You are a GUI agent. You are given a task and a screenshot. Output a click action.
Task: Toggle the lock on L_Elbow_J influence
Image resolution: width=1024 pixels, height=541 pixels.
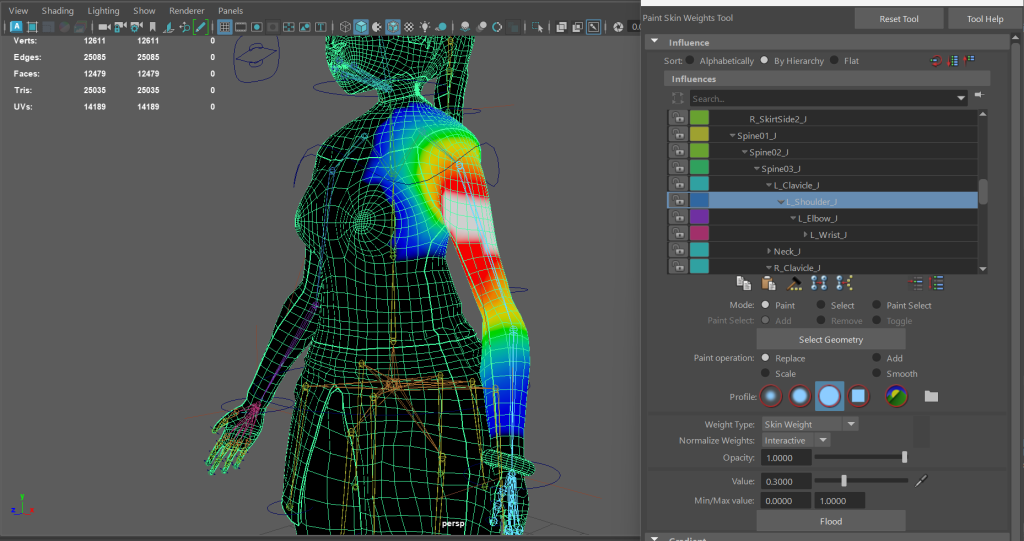pos(677,218)
